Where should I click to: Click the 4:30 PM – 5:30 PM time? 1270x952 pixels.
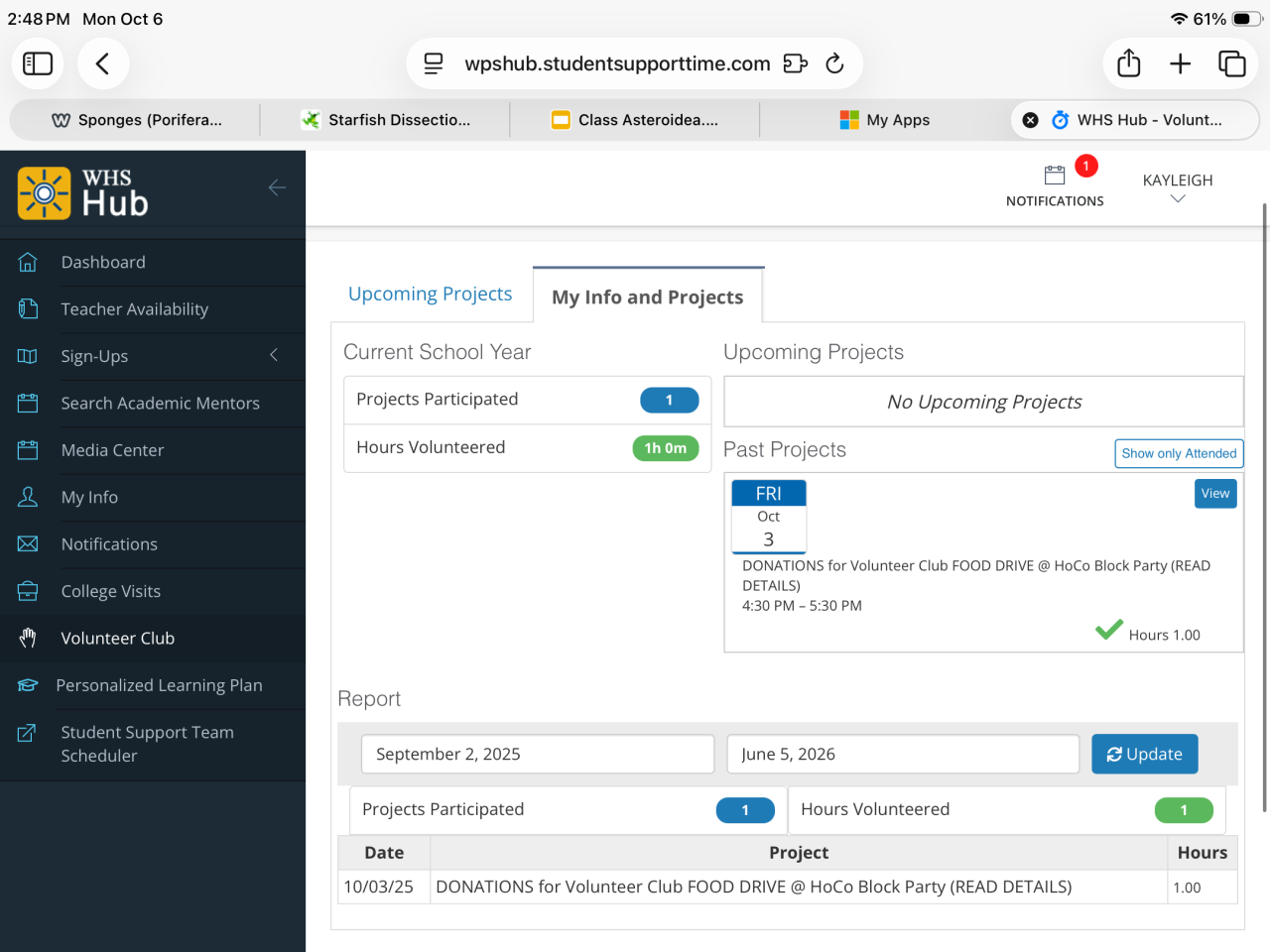pyautogui.click(x=802, y=605)
